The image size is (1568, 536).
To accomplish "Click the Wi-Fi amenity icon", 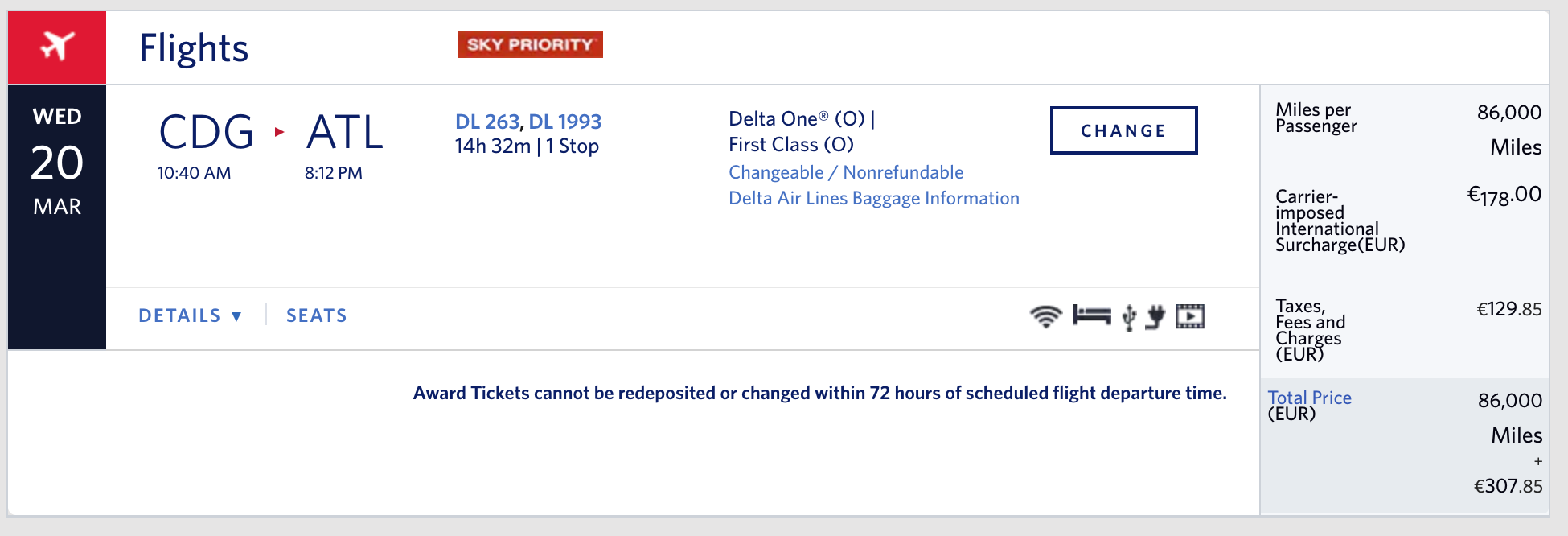I will pos(1045,316).
